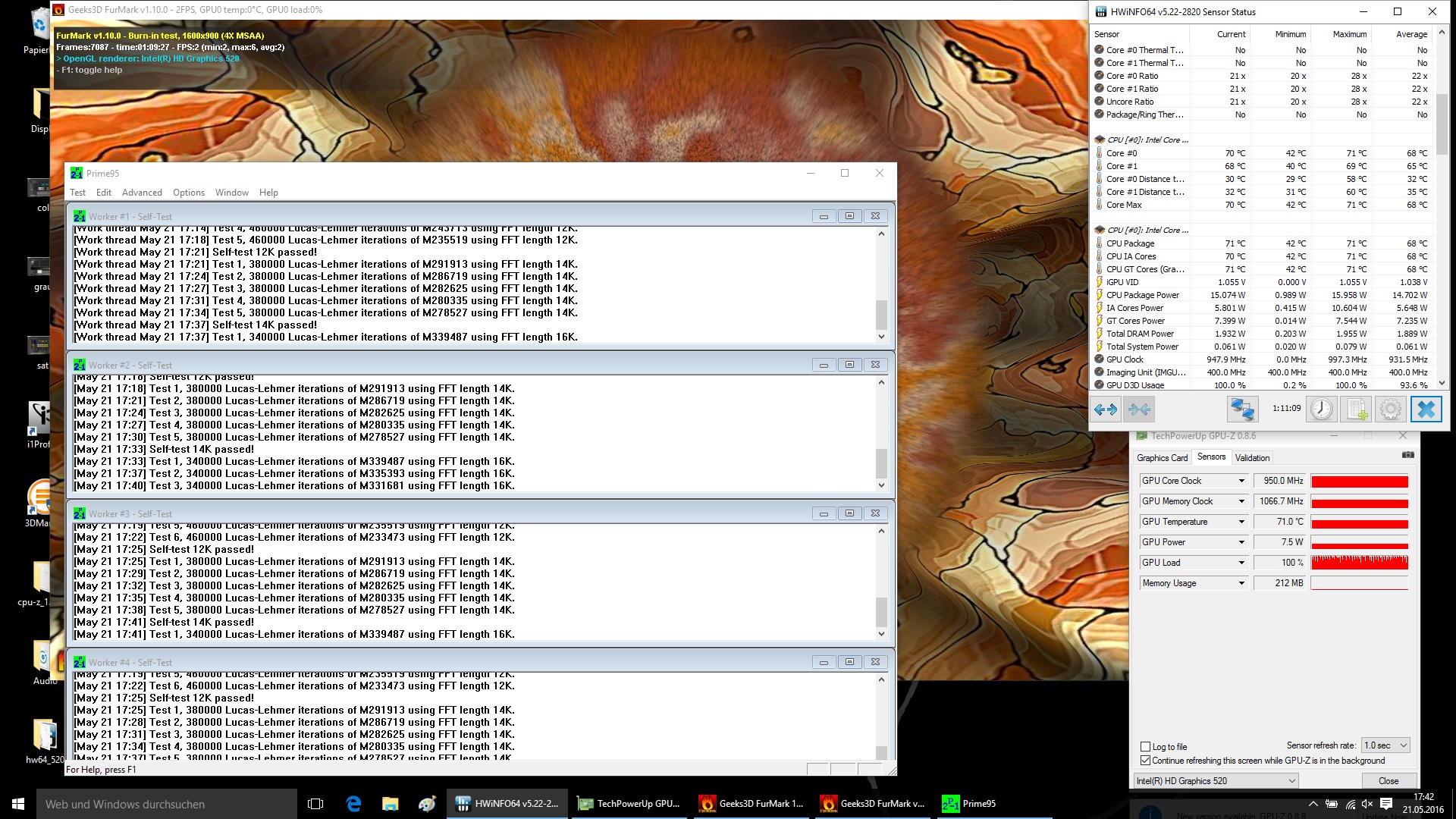Click the Worker #1 window icon

[x=79, y=216]
